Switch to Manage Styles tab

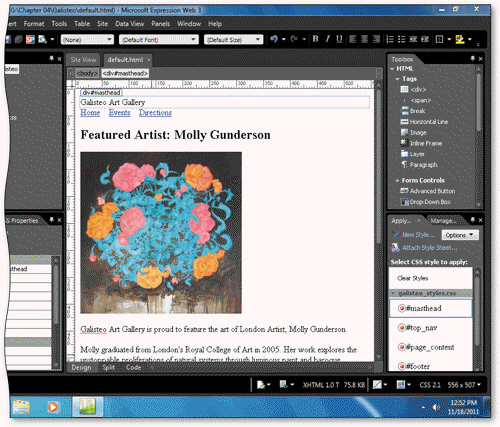point(443,221)
